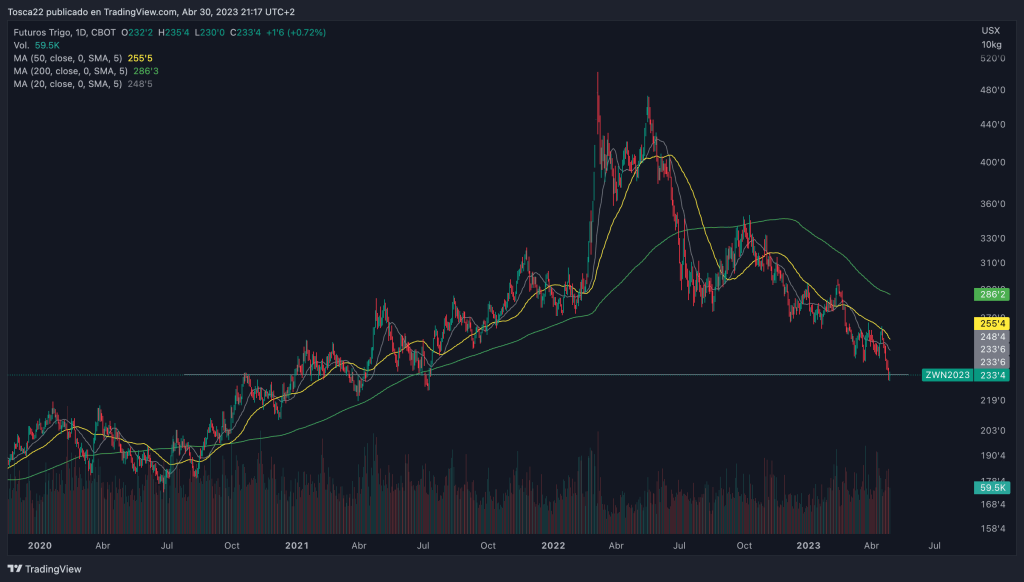
Task: Click the Vol. 59.5K legend entry
Action: (x=35, y=45)
